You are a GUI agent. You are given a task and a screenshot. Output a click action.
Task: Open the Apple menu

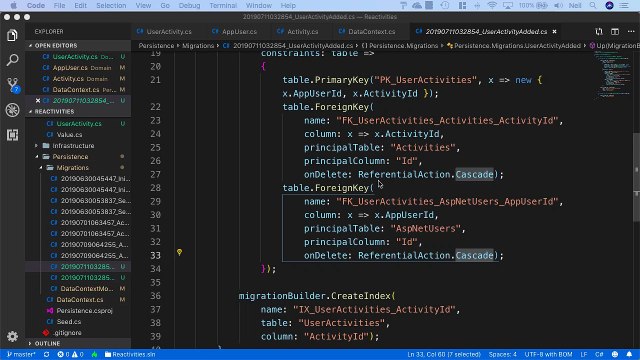[x=13, y=5]
